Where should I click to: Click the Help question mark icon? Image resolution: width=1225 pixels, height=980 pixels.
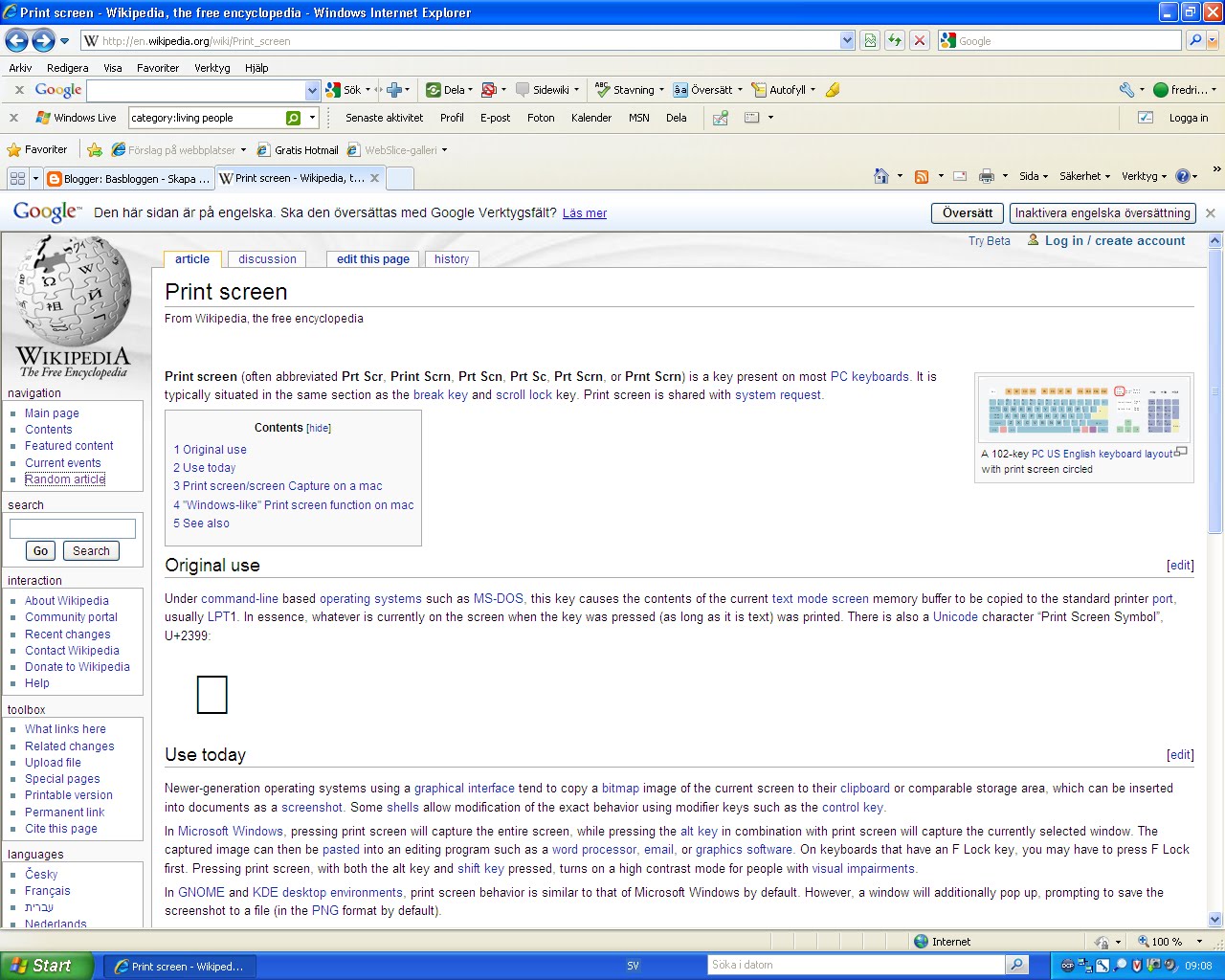point(1183,176)
